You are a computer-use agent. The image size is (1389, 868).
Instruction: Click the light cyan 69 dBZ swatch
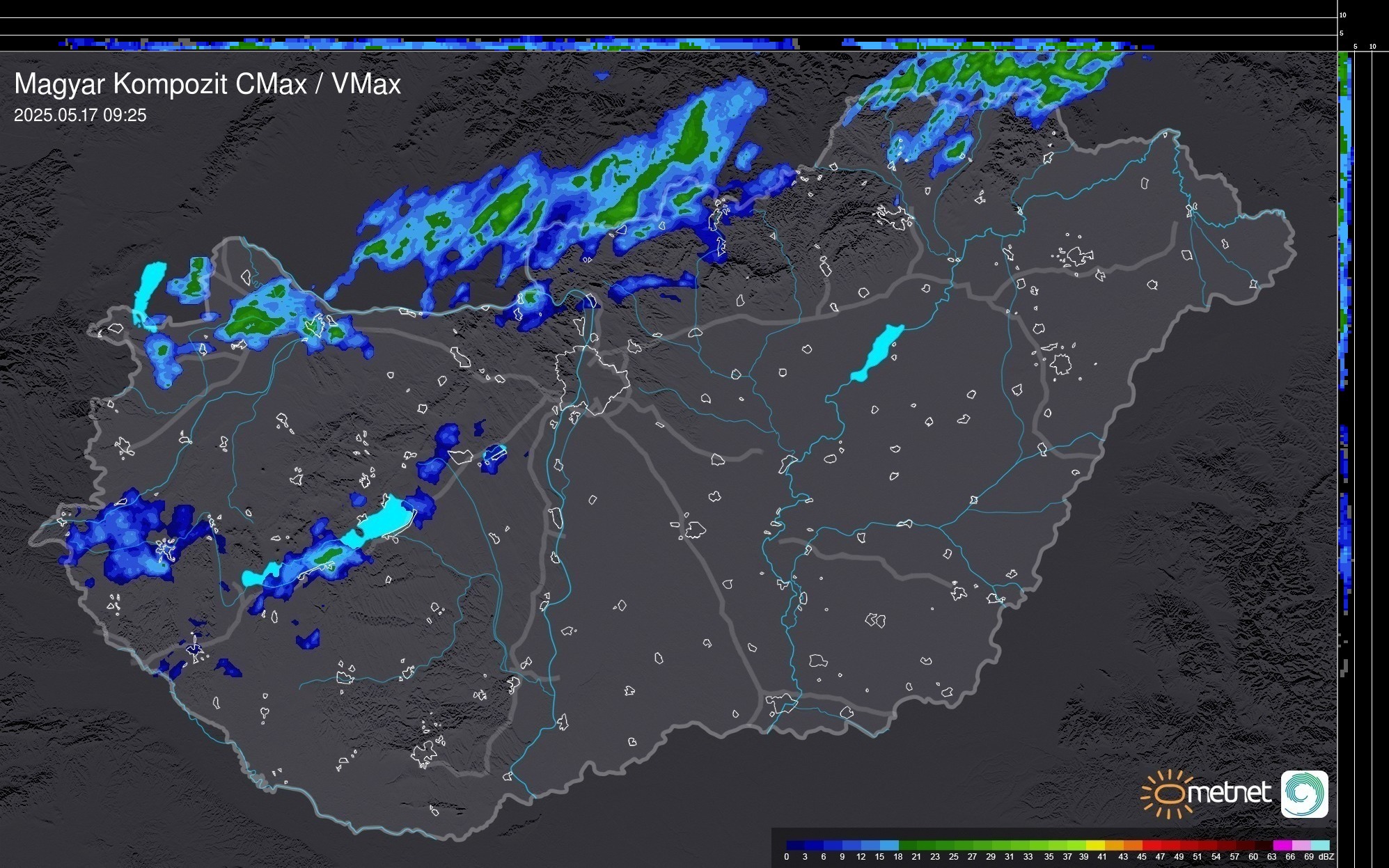click(x=1319, y=845)
